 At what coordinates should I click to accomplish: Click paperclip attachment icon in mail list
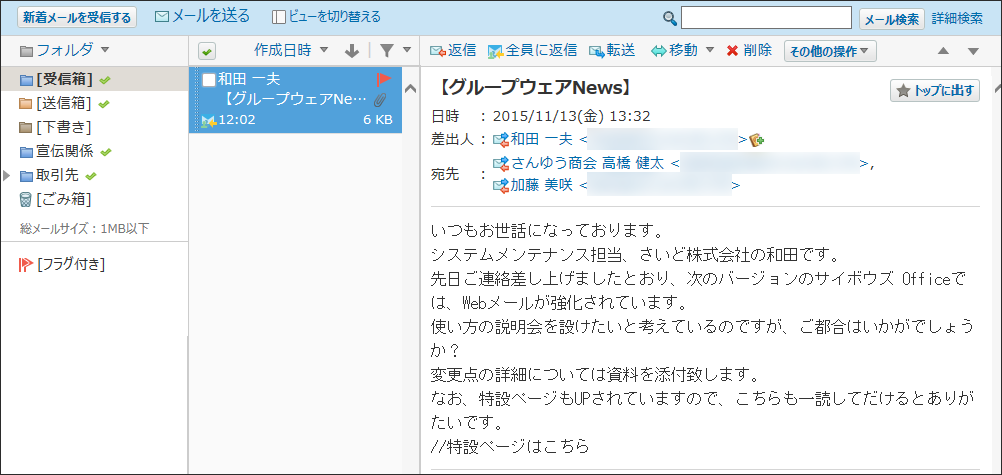tap(381, 99)
